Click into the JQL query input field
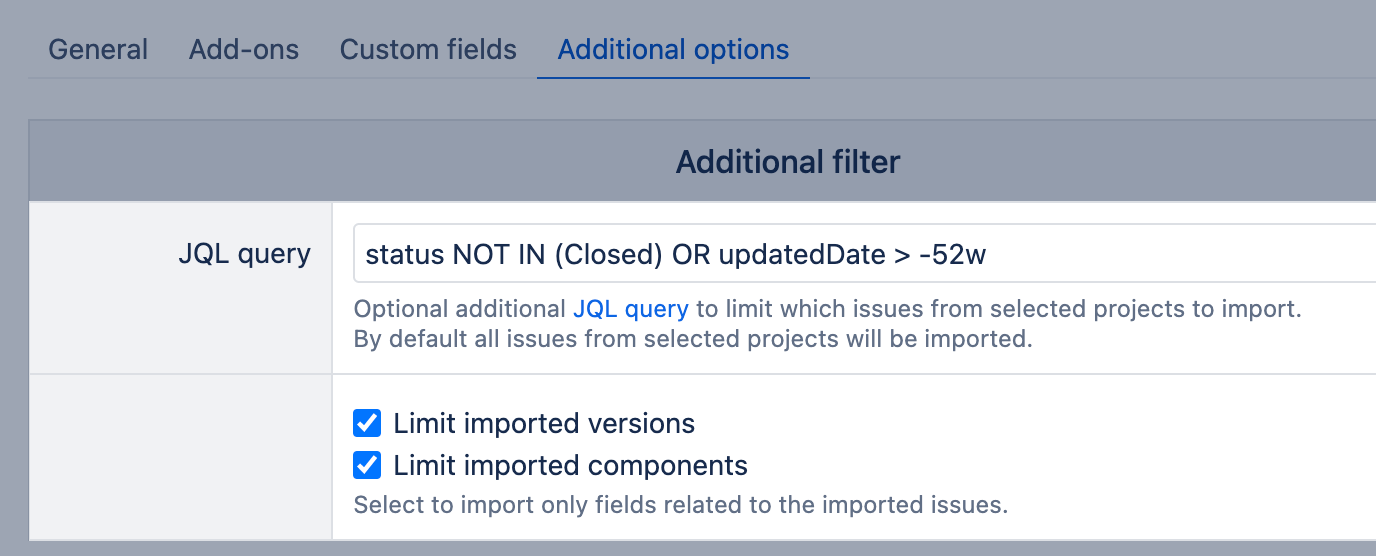Viewport: 1376px width, 556px height. point(1150,254)
